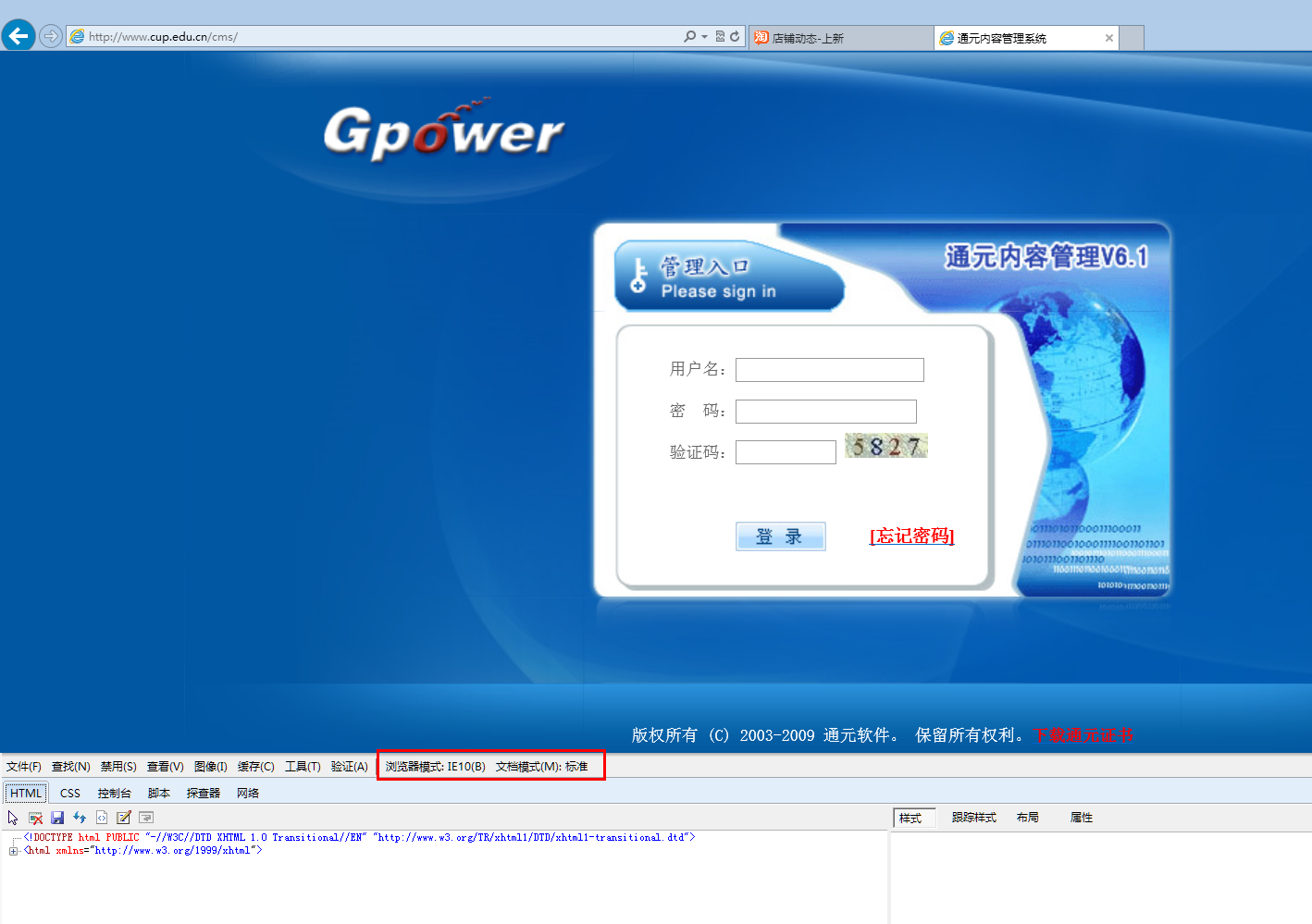
Task: Click the compatibility view icon in address bar
Action: pos(720,37)
